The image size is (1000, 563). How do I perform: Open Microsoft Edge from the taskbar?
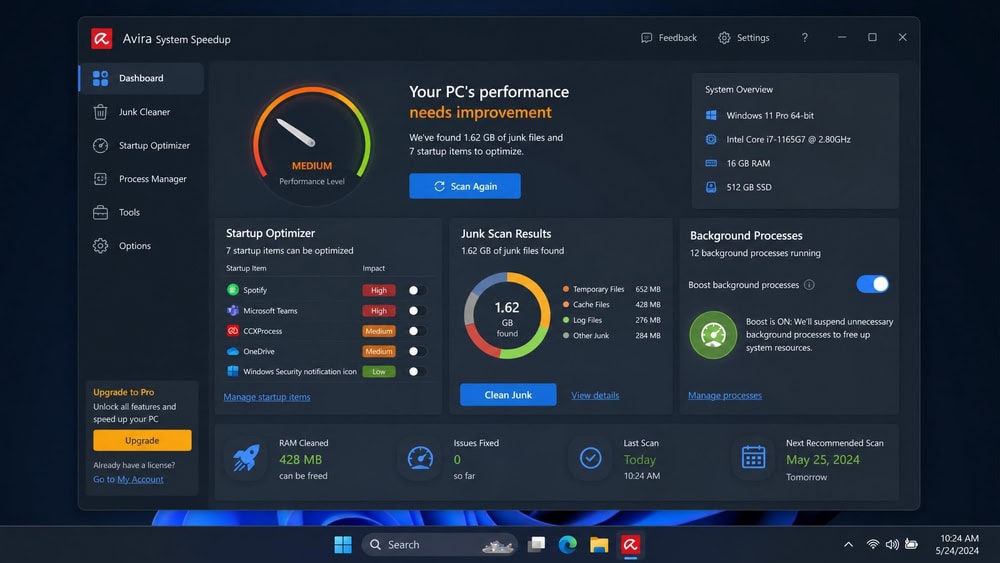tap(567, 545)
